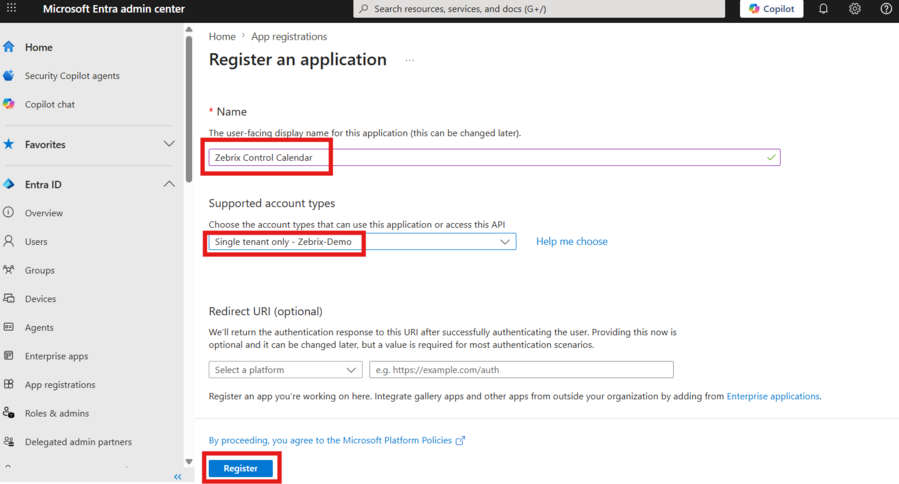The height and width of the screenshot is (484, 899).
Task: Click the Overview info icon
Action: click(x=9, y=213)
